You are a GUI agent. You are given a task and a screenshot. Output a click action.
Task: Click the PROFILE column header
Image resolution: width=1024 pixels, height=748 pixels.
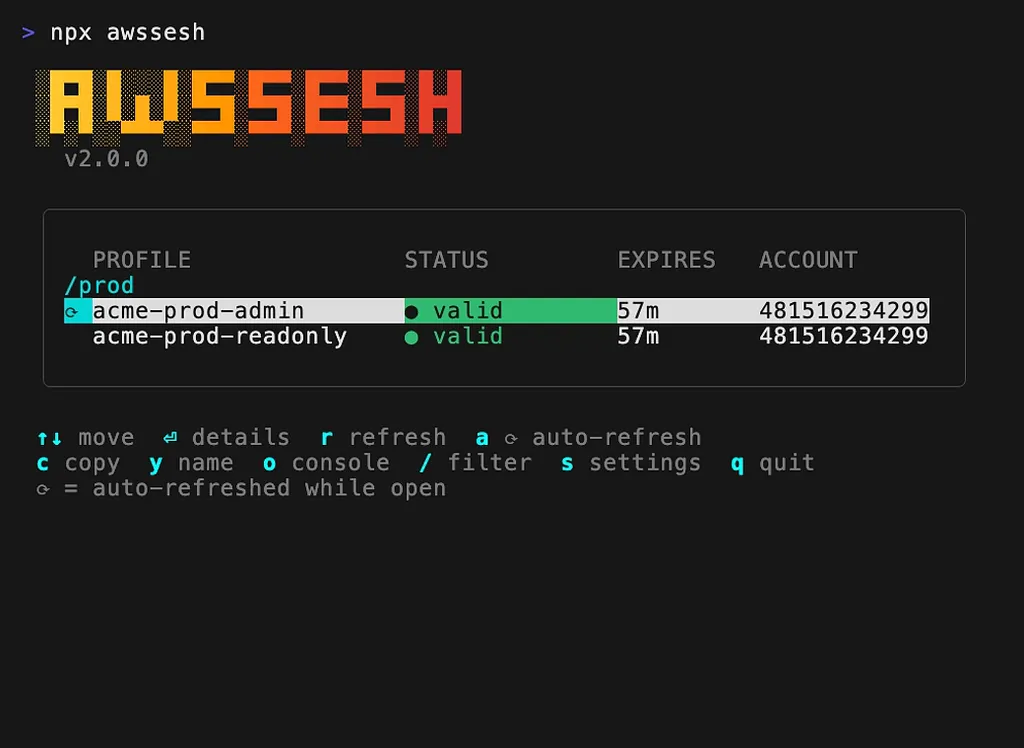[x=142, y=260]
